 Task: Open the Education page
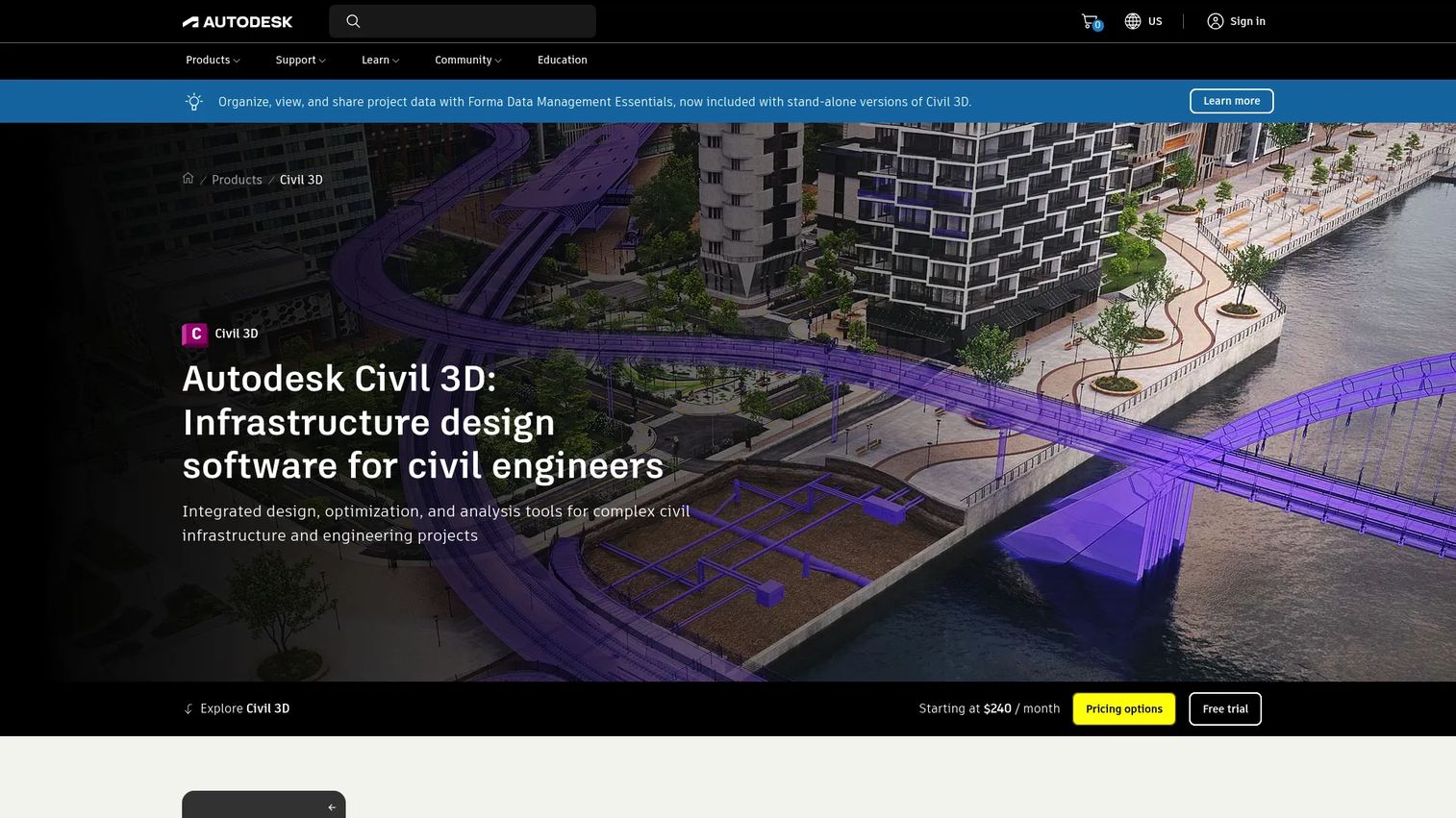pyautogui.click(x=563, y=60)
